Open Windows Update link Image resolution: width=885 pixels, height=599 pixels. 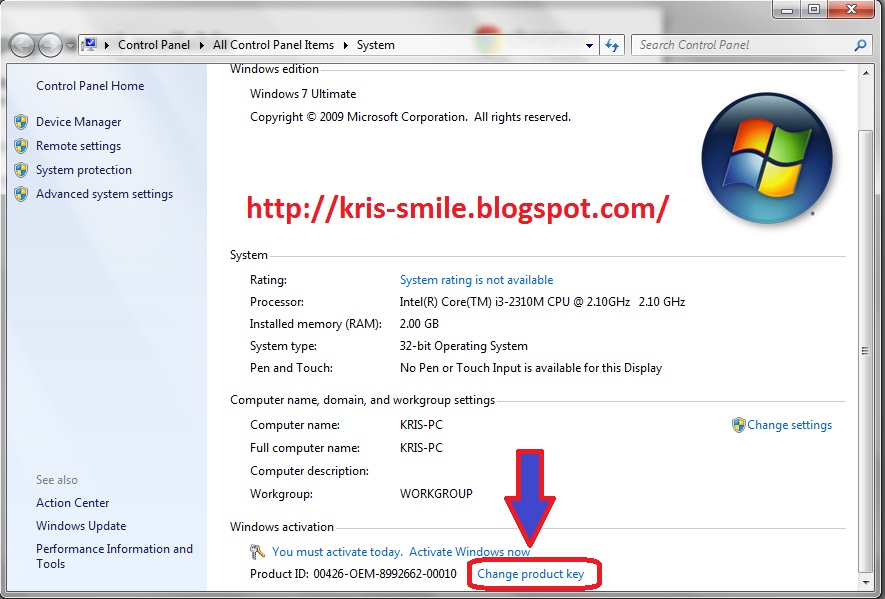(81, 526)
